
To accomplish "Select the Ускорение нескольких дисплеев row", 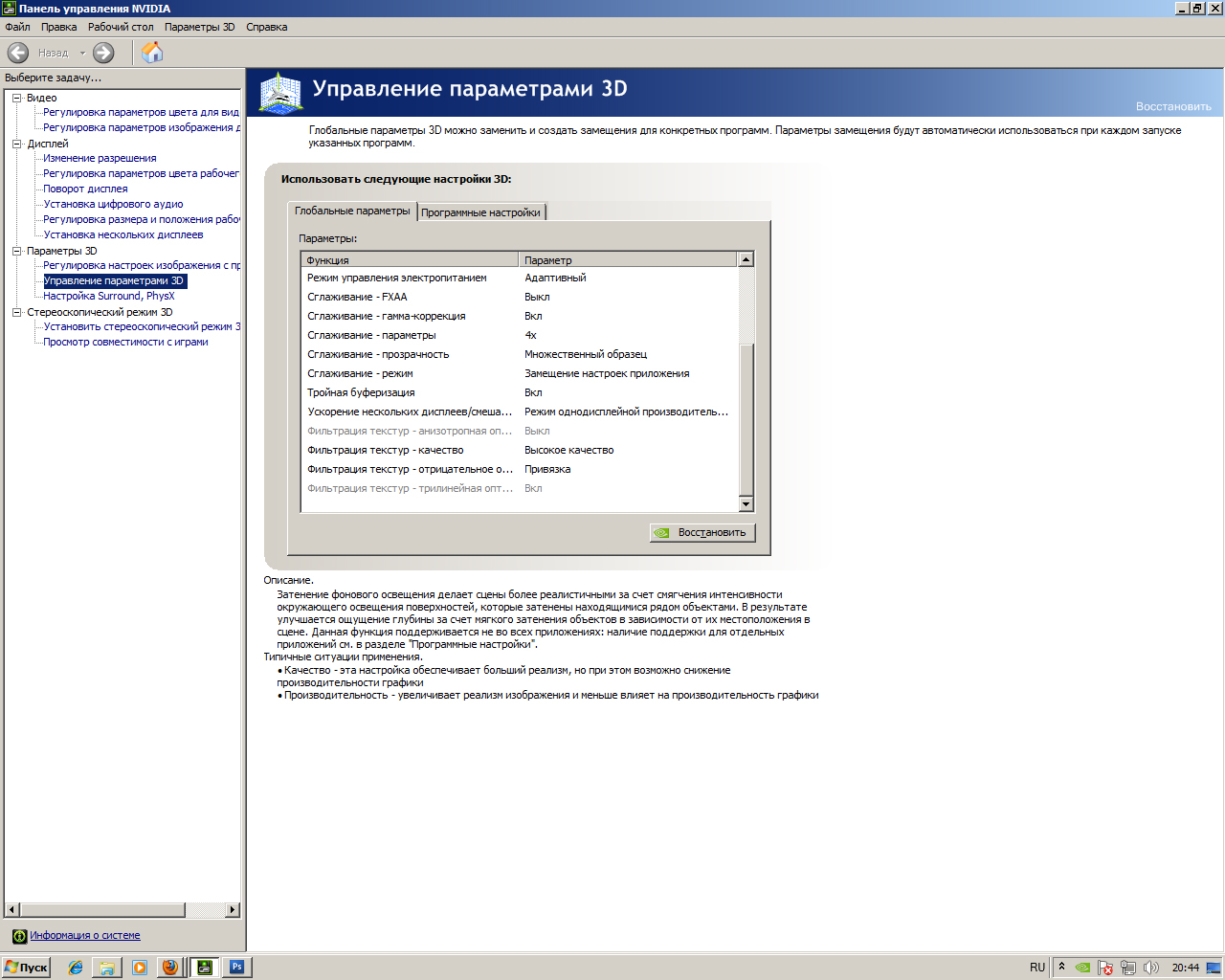I will (x=520, y=412).
